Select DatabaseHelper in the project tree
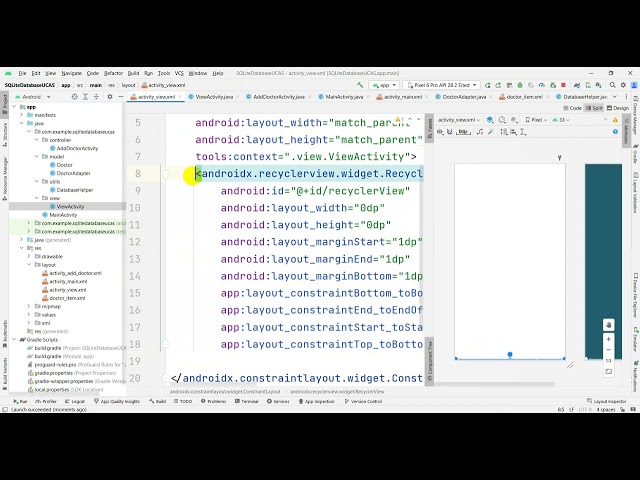This screenshot has width=640, height=480. (x=75, y=190)
